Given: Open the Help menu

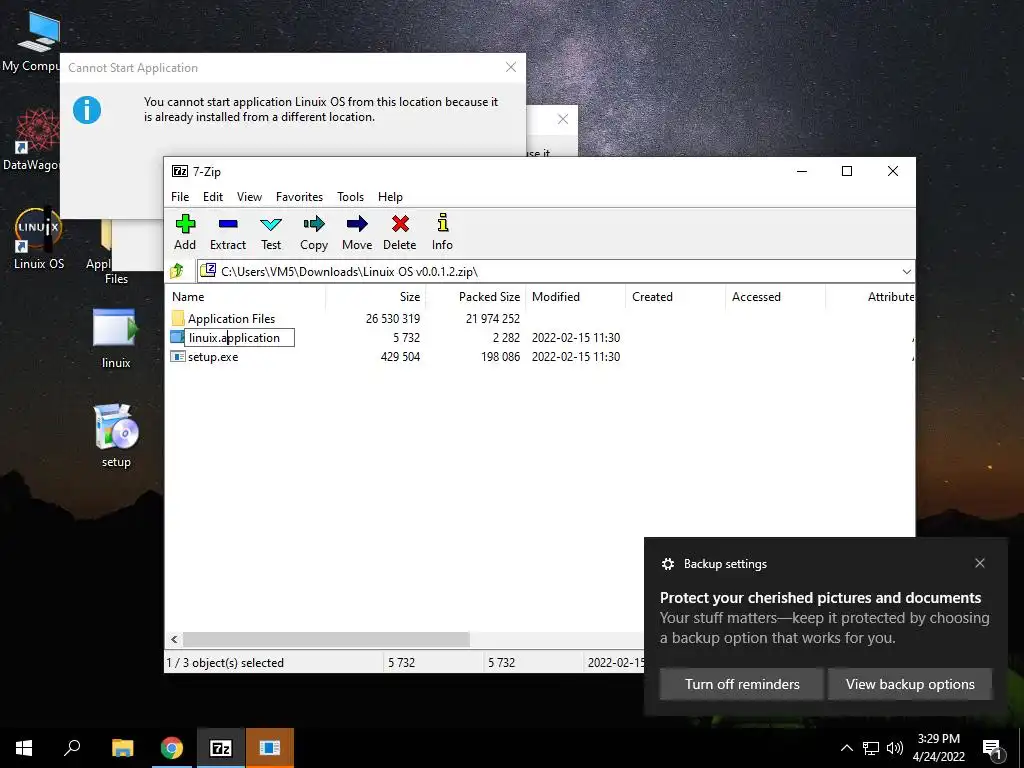Looking at the screenshot, I should (391, 197).
